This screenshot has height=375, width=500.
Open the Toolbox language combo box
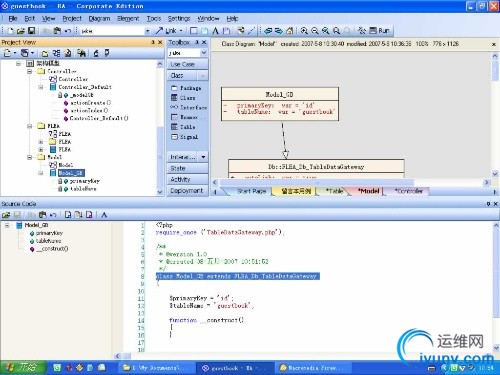point(187,53)
